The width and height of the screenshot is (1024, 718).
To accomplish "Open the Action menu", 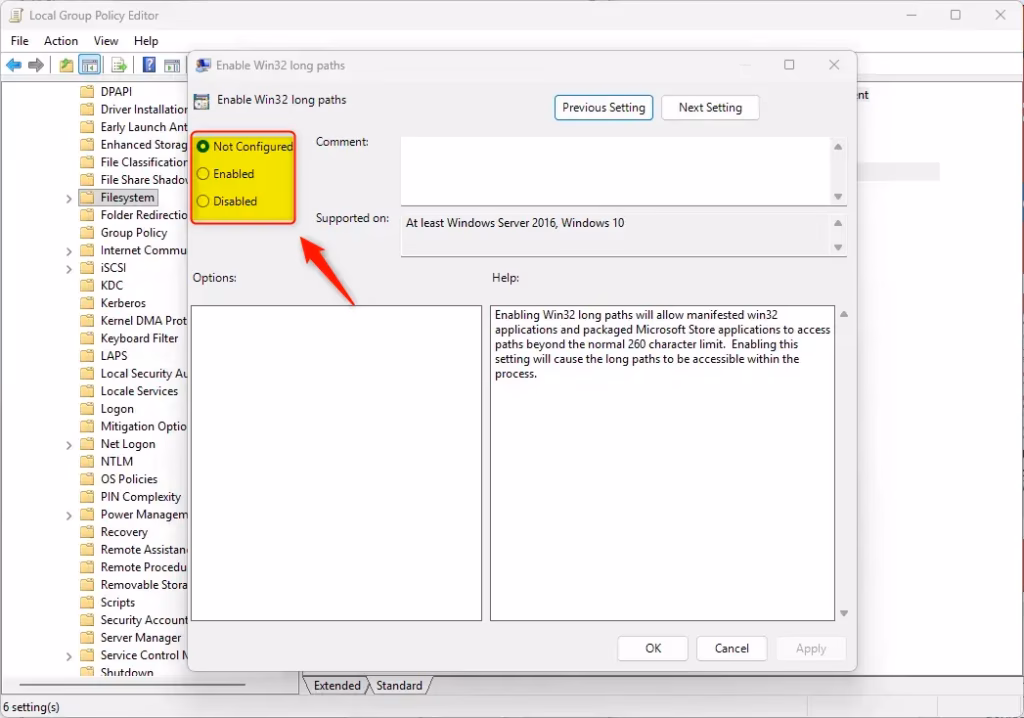I will click(61, 41).
